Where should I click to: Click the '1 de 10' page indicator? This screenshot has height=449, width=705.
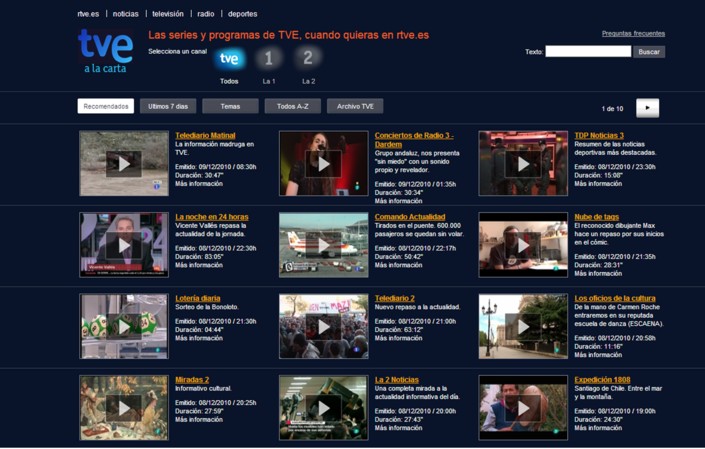coord(612,108)
